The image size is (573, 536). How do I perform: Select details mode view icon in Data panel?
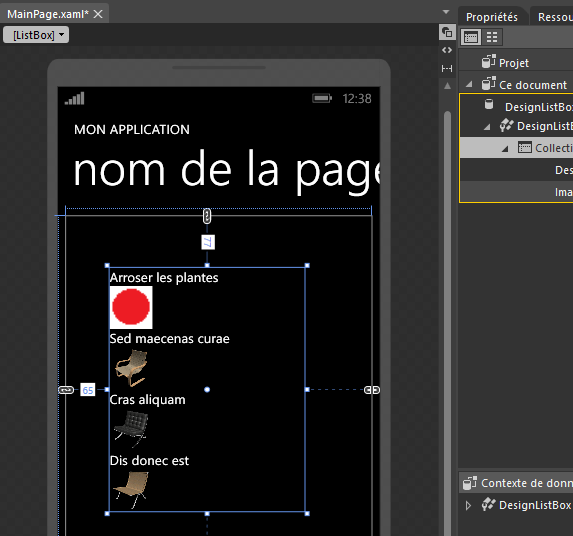point(492,37)
